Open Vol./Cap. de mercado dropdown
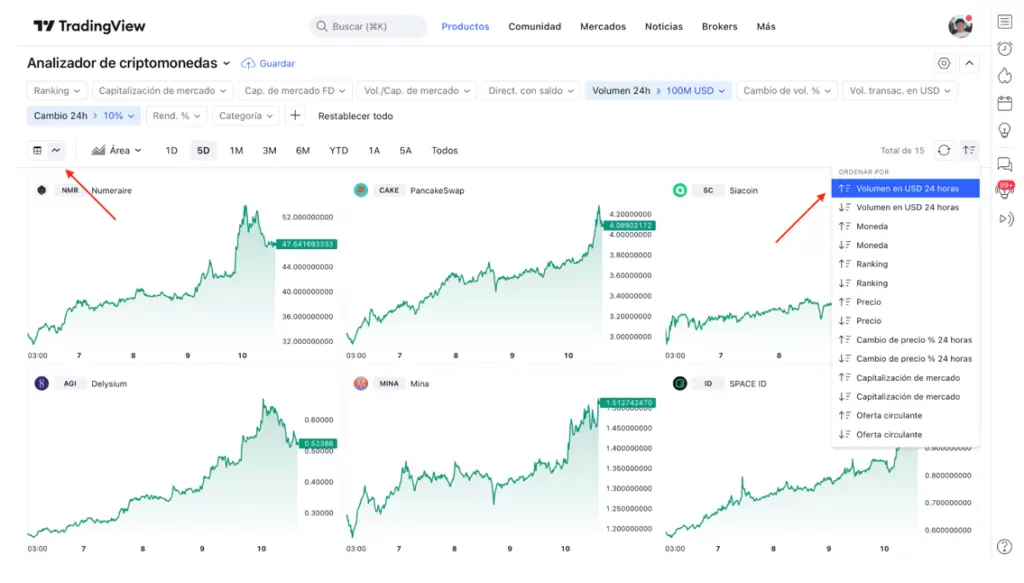 coord(417,91)
